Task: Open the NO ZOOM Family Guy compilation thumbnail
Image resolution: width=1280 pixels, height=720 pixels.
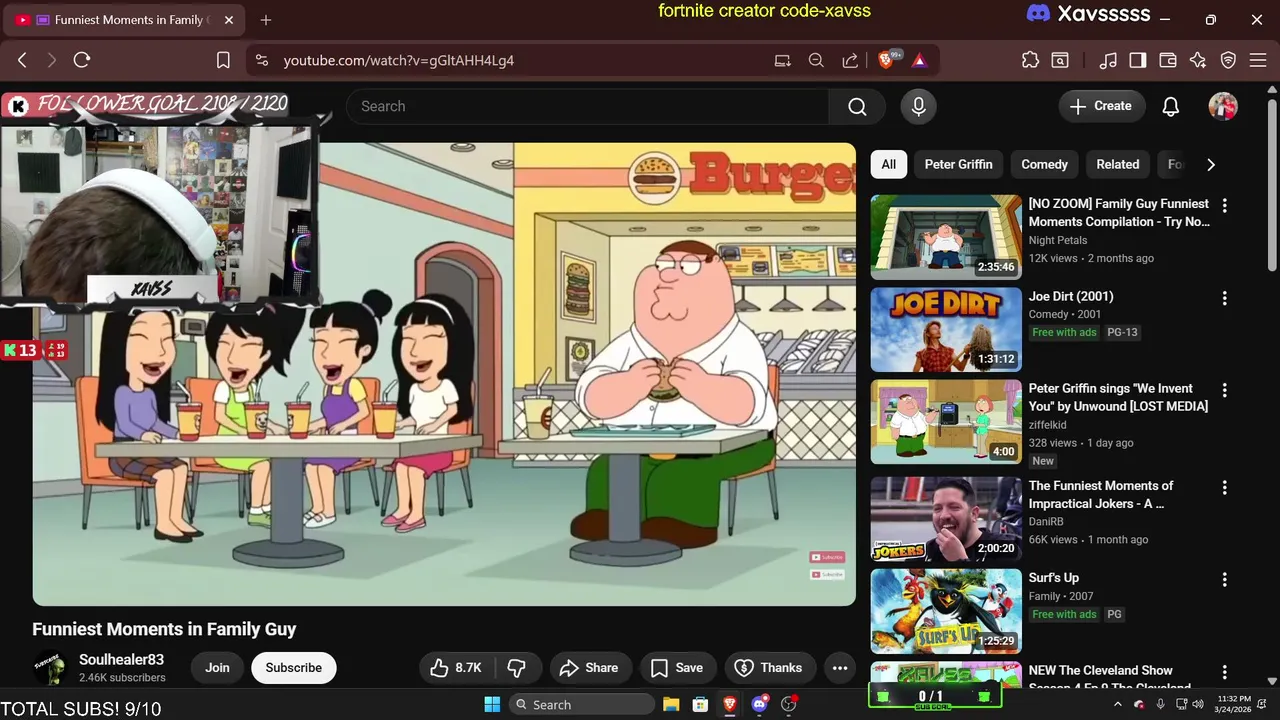Action: [x=946, y=237]
